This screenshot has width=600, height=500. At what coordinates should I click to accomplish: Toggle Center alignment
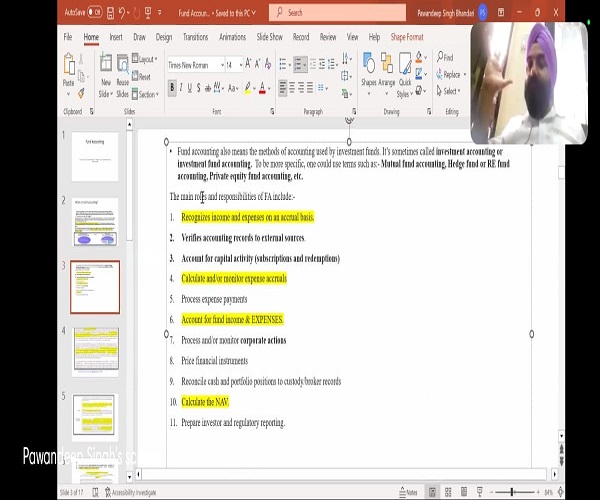coord(292,88)
